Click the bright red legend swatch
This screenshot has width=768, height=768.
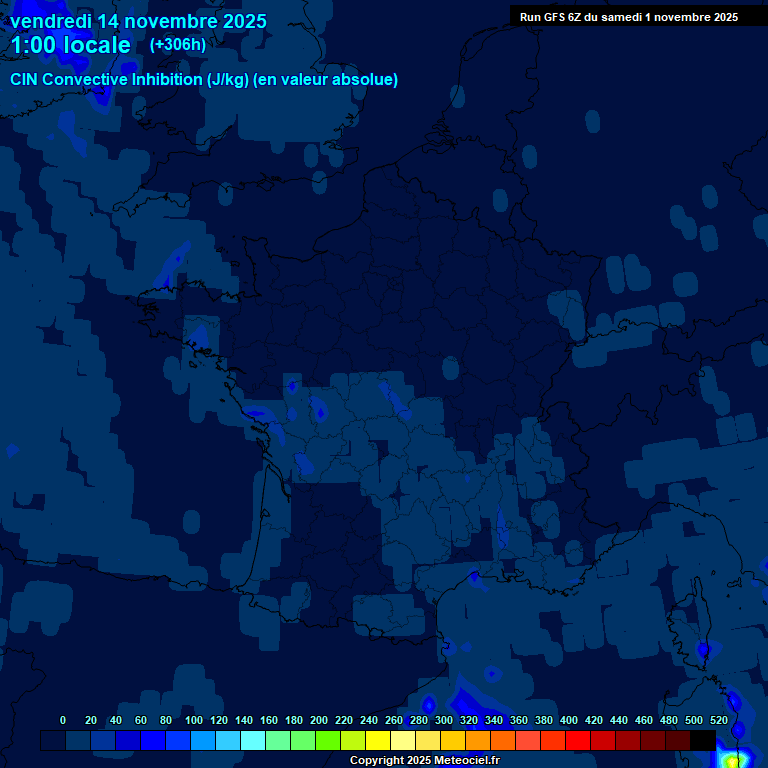tap(578, 741)
